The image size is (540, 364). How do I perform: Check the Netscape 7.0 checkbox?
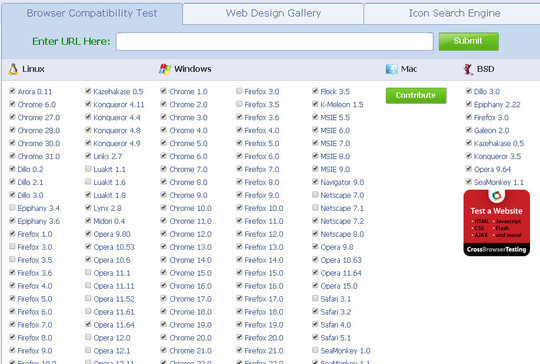[x=315, y=195]
